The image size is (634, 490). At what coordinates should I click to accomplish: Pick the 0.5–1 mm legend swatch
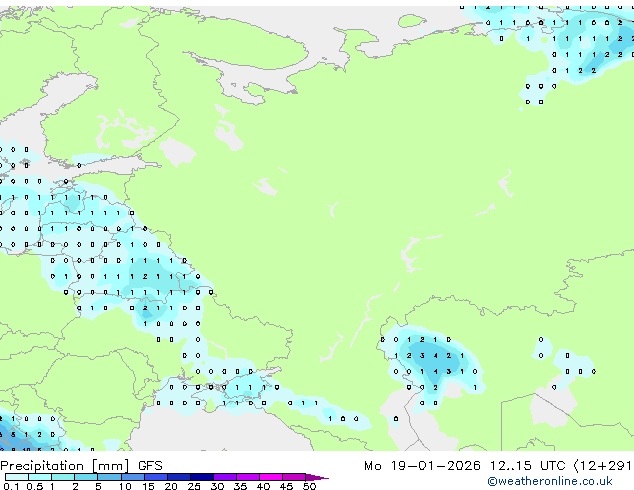pos(40,477)
